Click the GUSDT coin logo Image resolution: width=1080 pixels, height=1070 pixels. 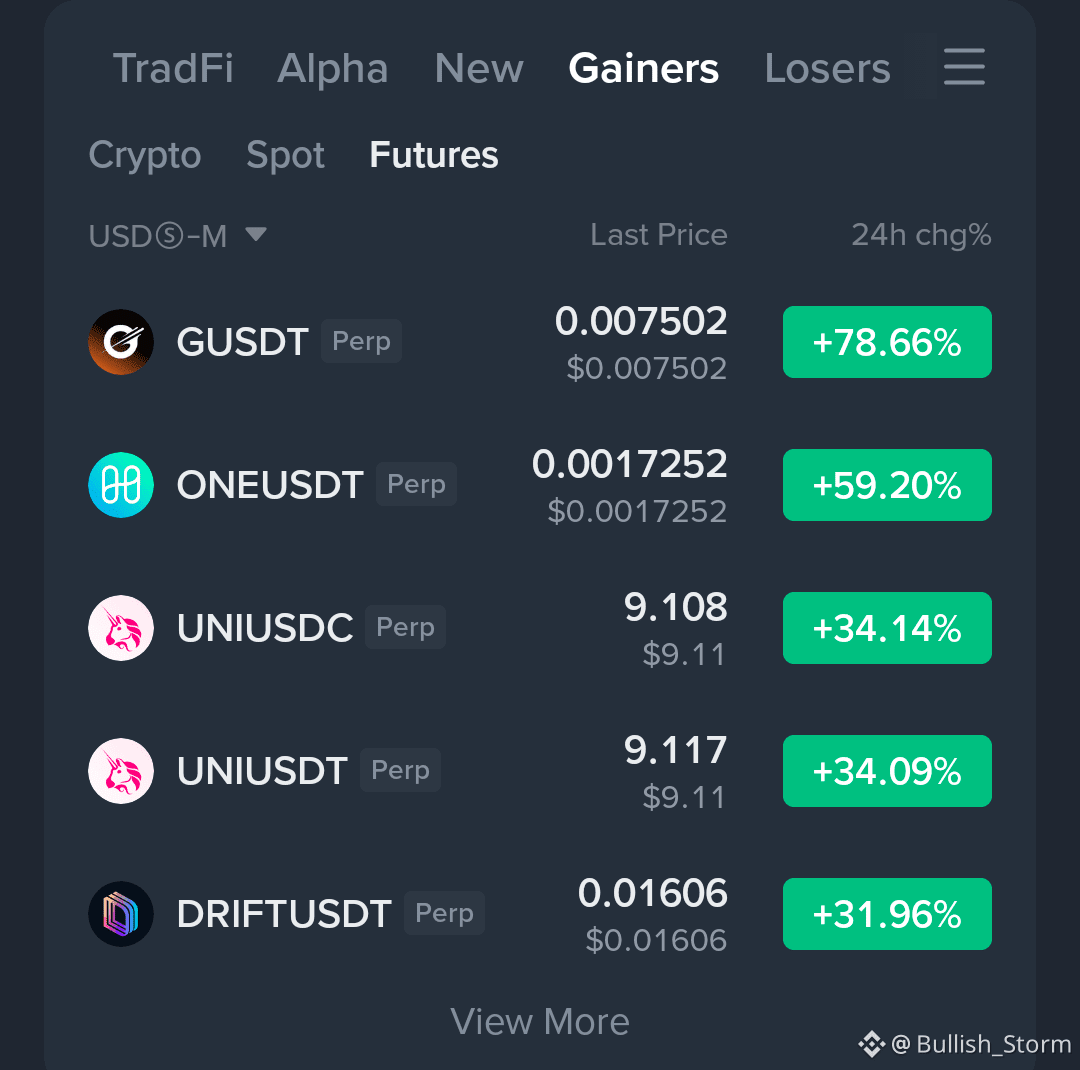point(121,342)
